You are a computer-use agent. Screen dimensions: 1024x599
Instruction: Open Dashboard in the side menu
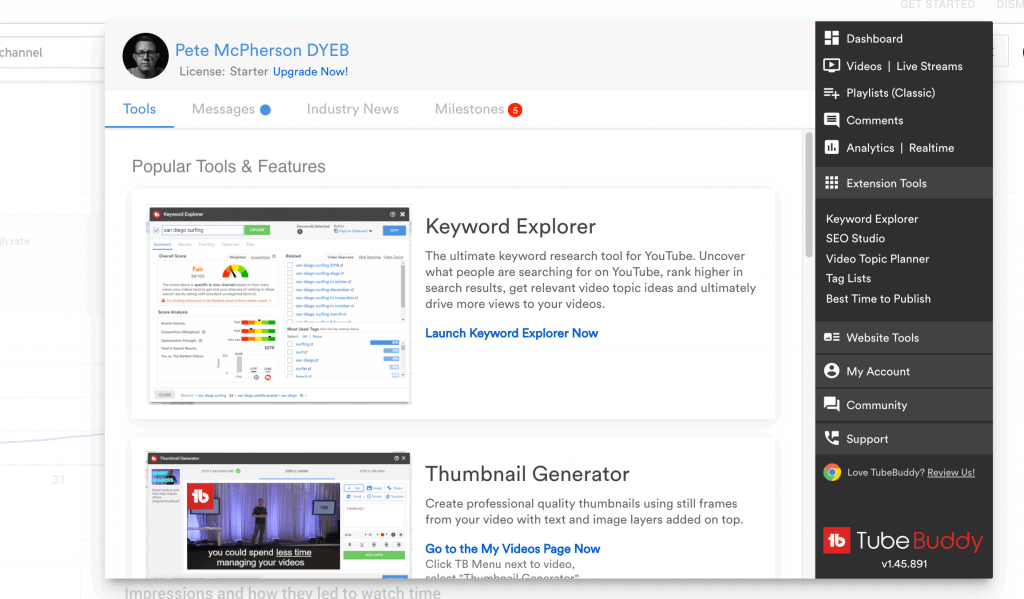874,39
